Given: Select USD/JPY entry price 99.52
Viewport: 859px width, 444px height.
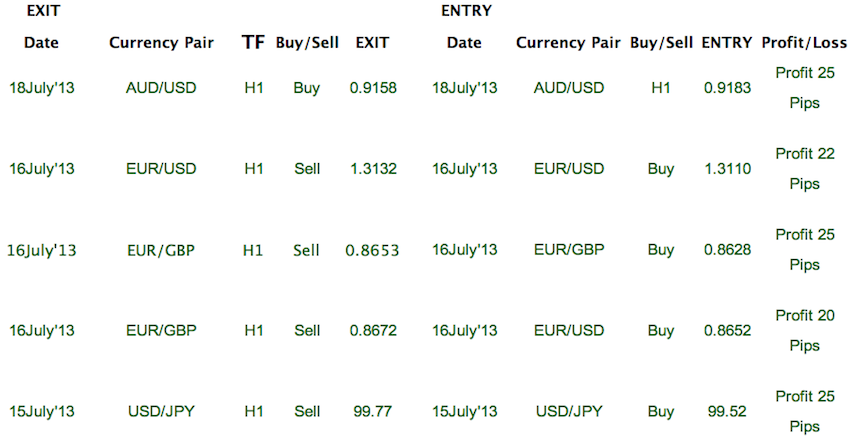Looking at the screenshot, I should pyautogui.click(x=727, y=411).
